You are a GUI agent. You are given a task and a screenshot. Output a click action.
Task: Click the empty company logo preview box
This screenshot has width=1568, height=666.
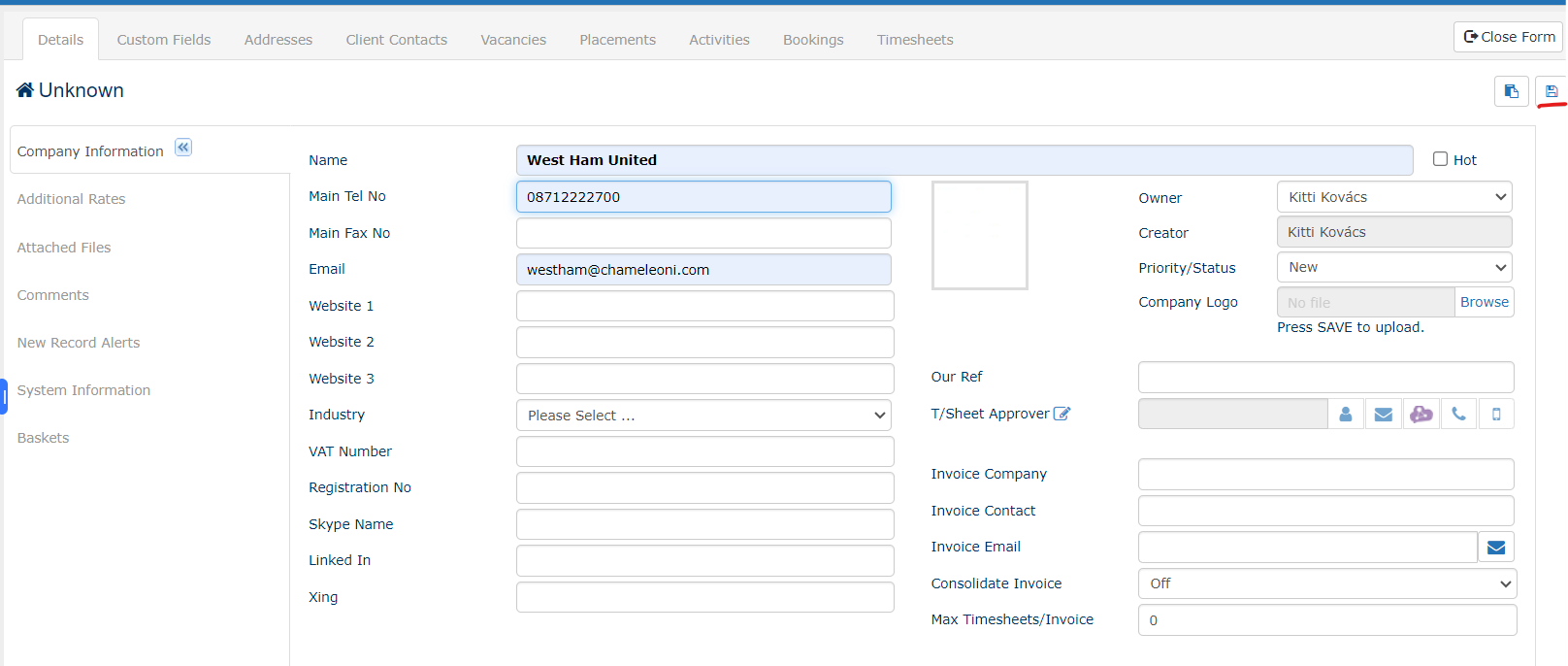(x=979, y=235)
